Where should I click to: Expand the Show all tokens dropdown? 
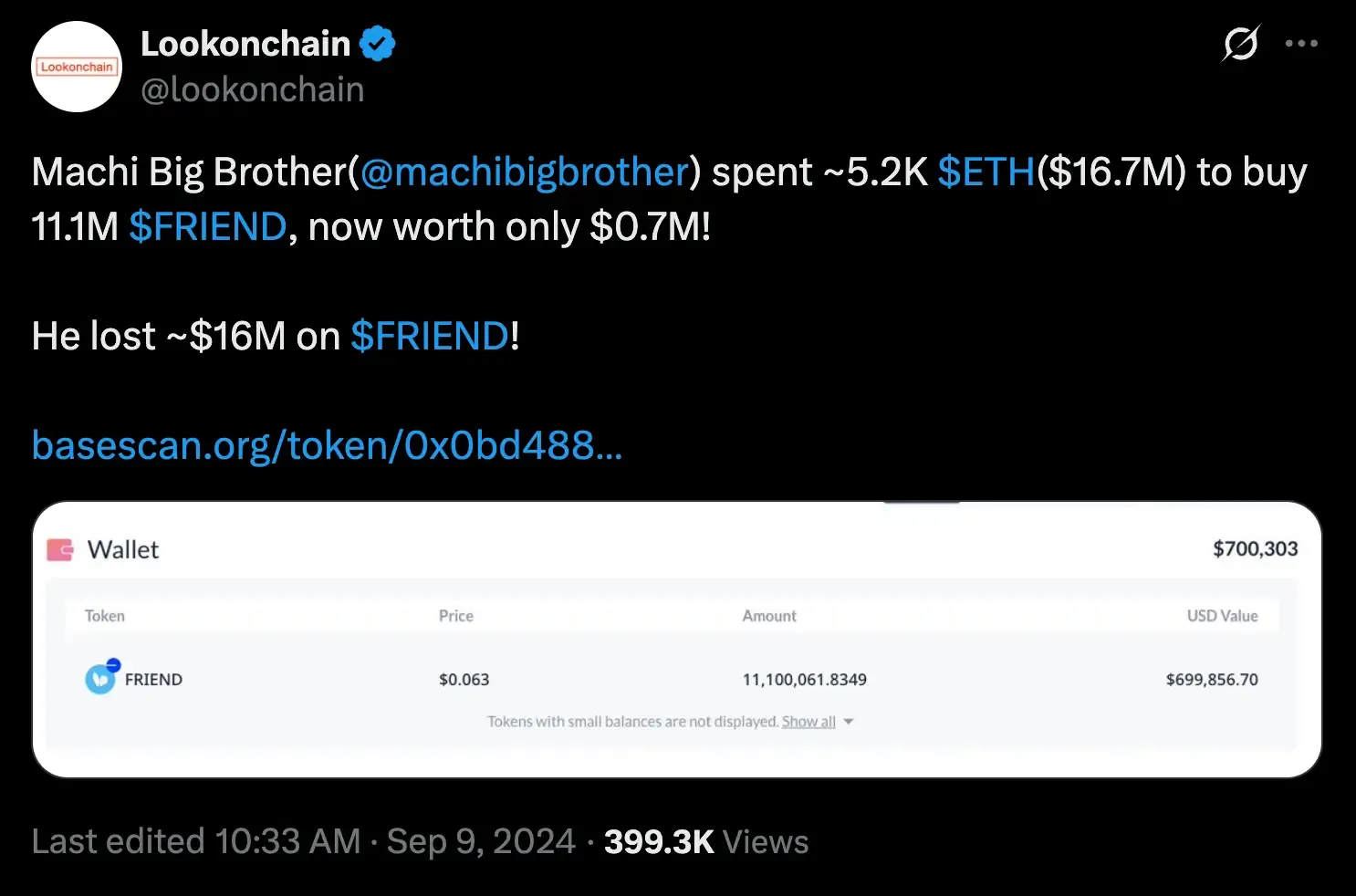[807, 721]
